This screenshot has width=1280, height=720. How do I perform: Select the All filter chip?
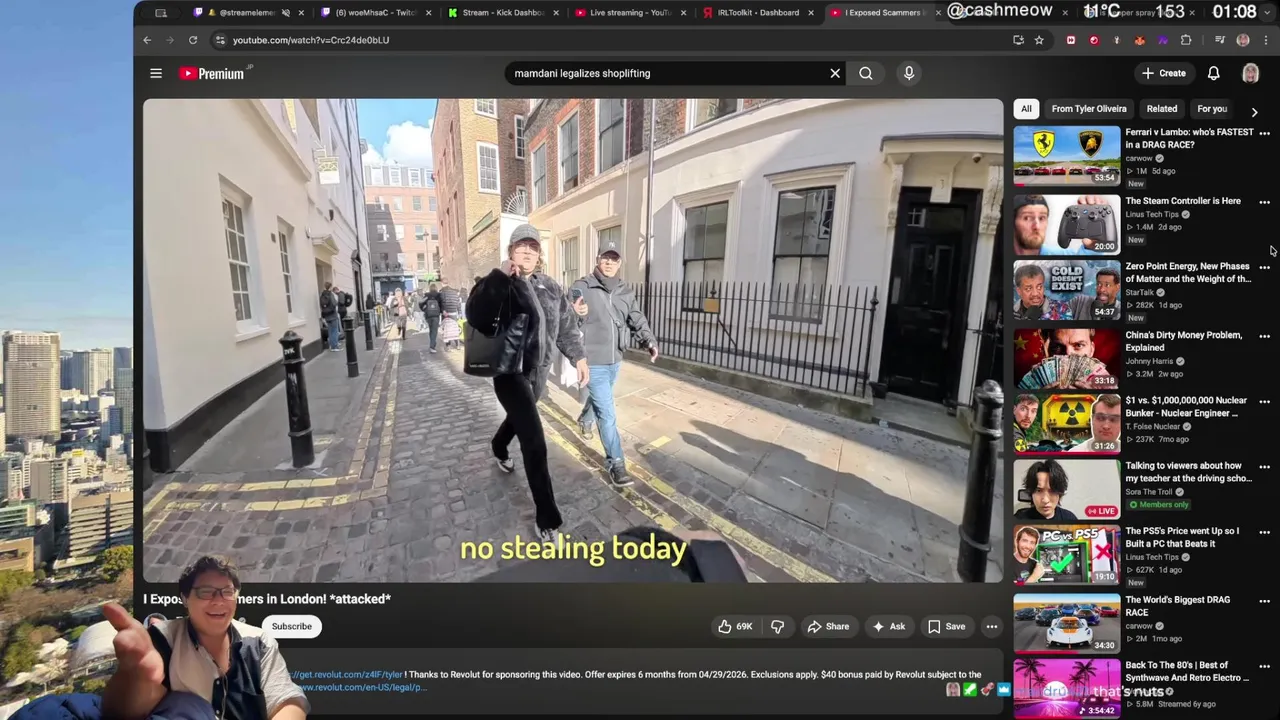point(1026,109)
